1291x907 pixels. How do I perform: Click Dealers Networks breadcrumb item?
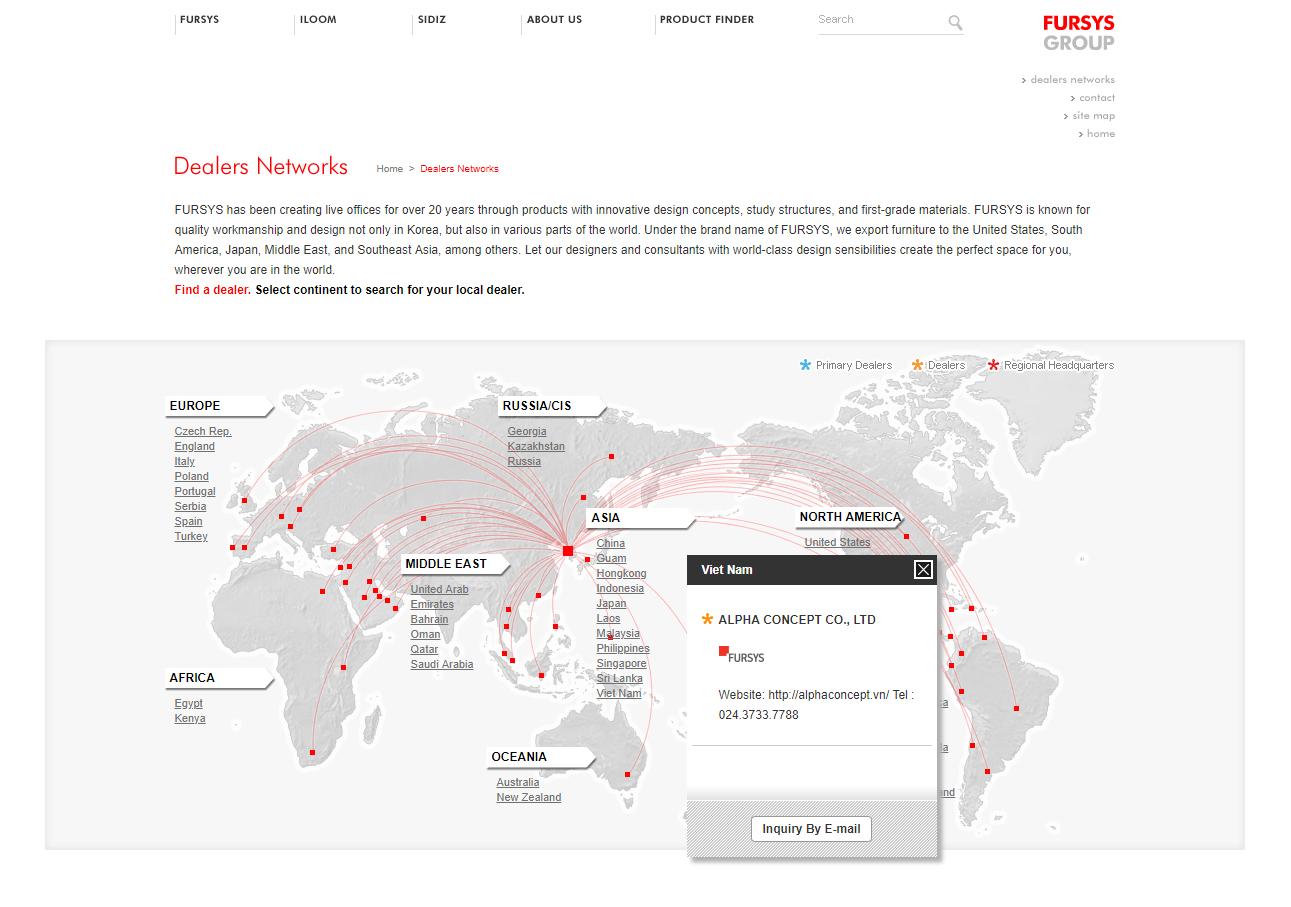pos(459,169)
